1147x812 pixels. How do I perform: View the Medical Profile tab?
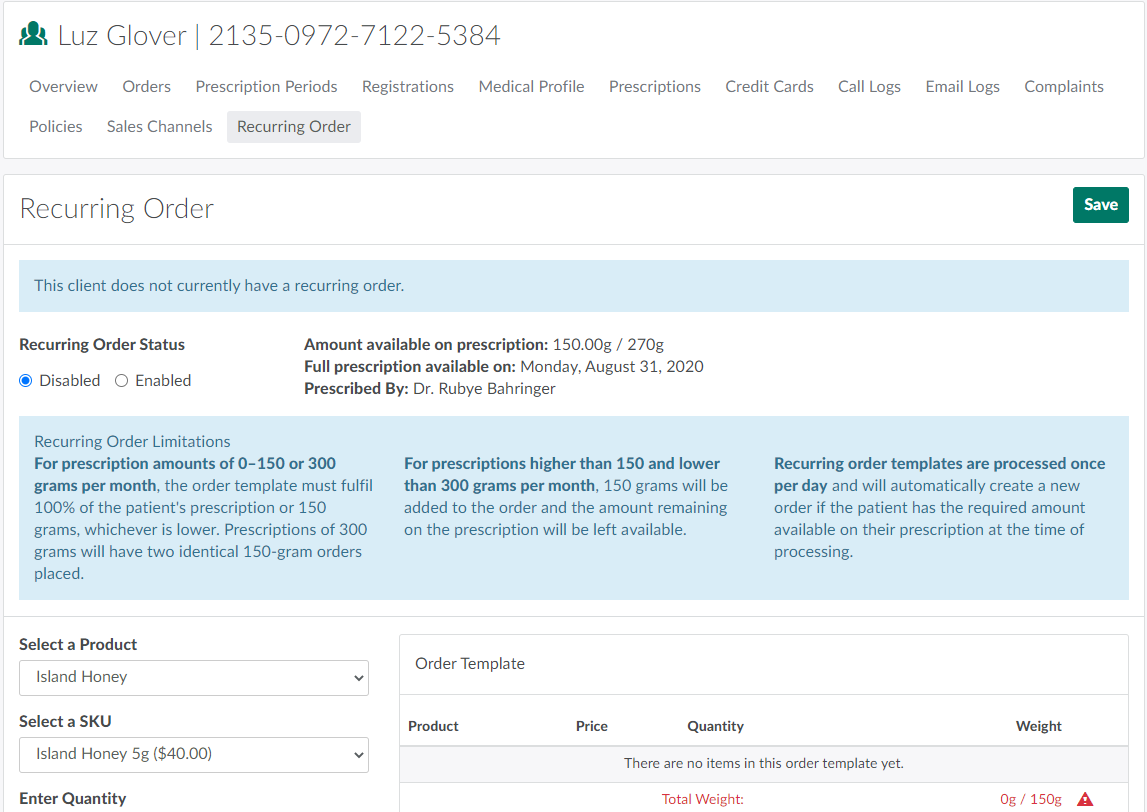(531, 87)
